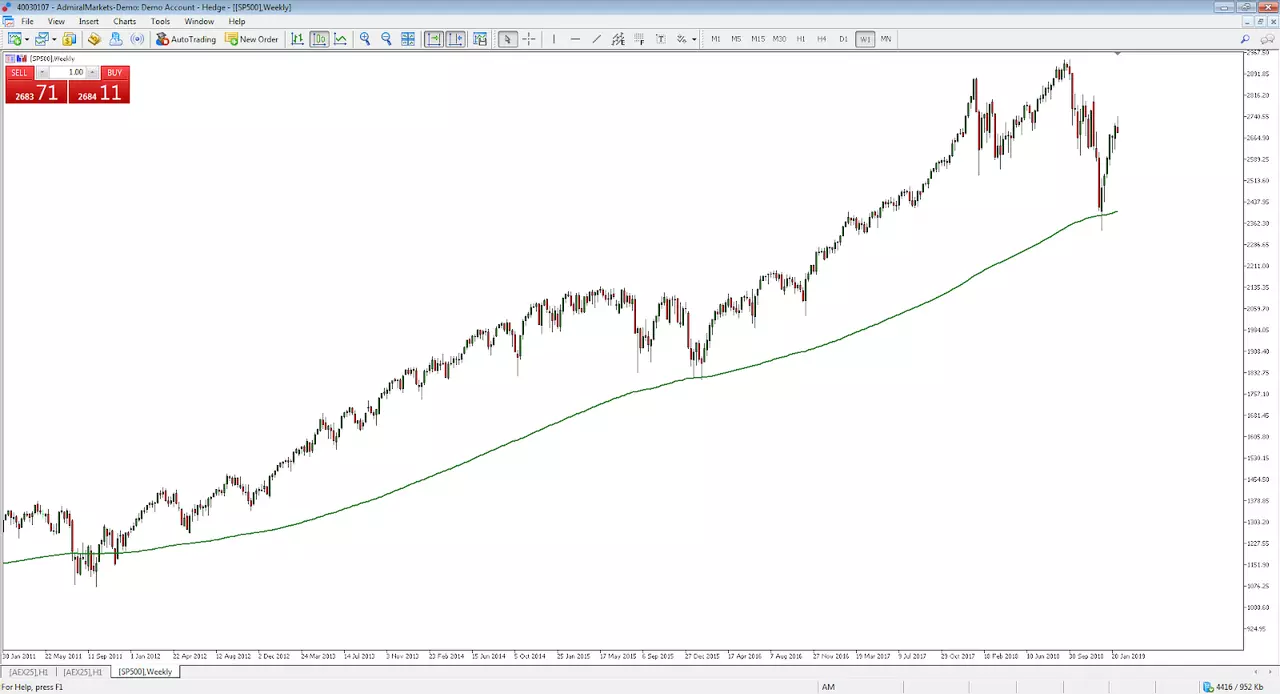Open the Insert menu
Image resolution: width=1280 pixels, height=694 pixels.
tap(89, 21)
